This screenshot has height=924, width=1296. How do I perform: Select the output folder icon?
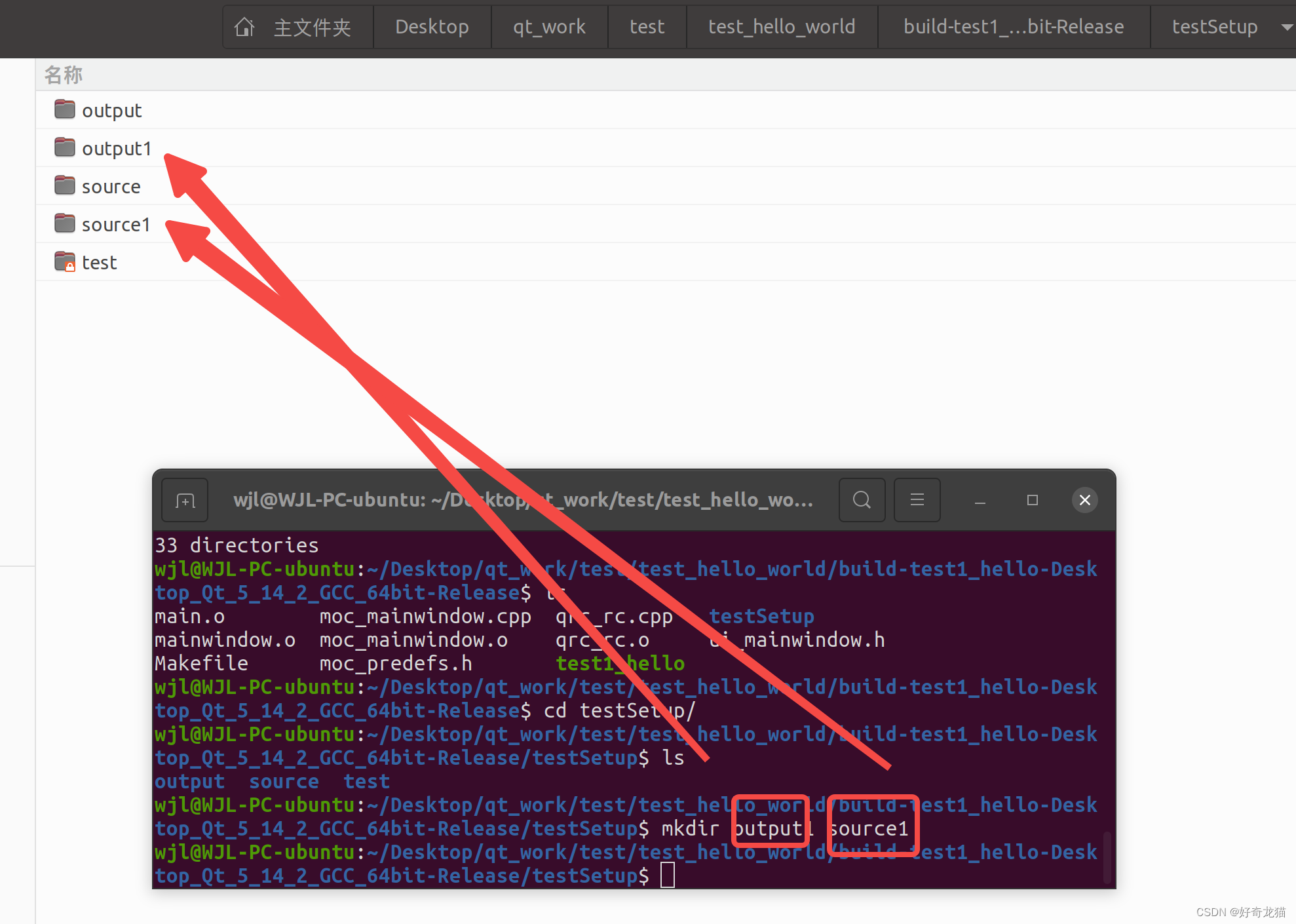[x=65, y=109]
